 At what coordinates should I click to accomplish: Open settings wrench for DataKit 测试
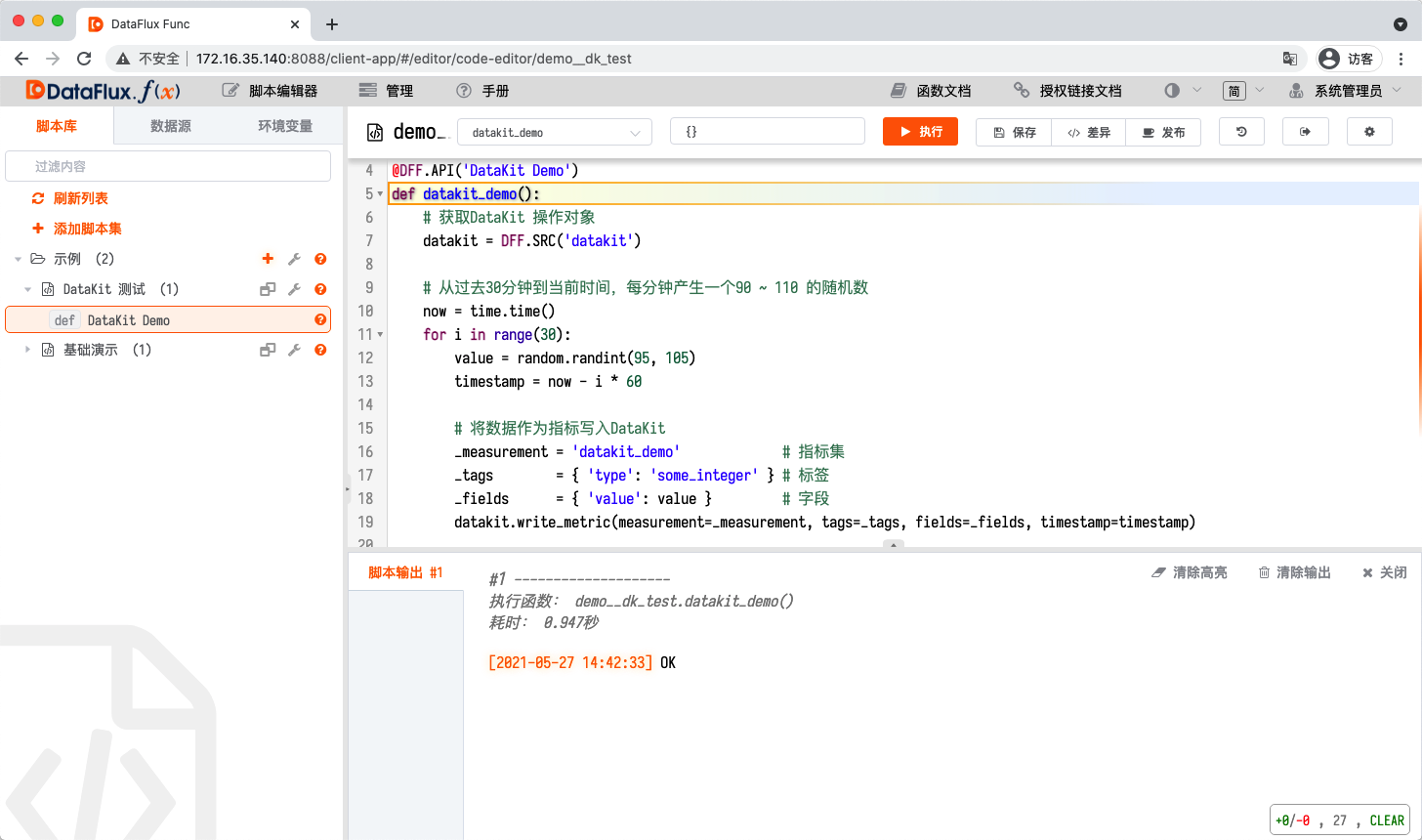[294, 289]
